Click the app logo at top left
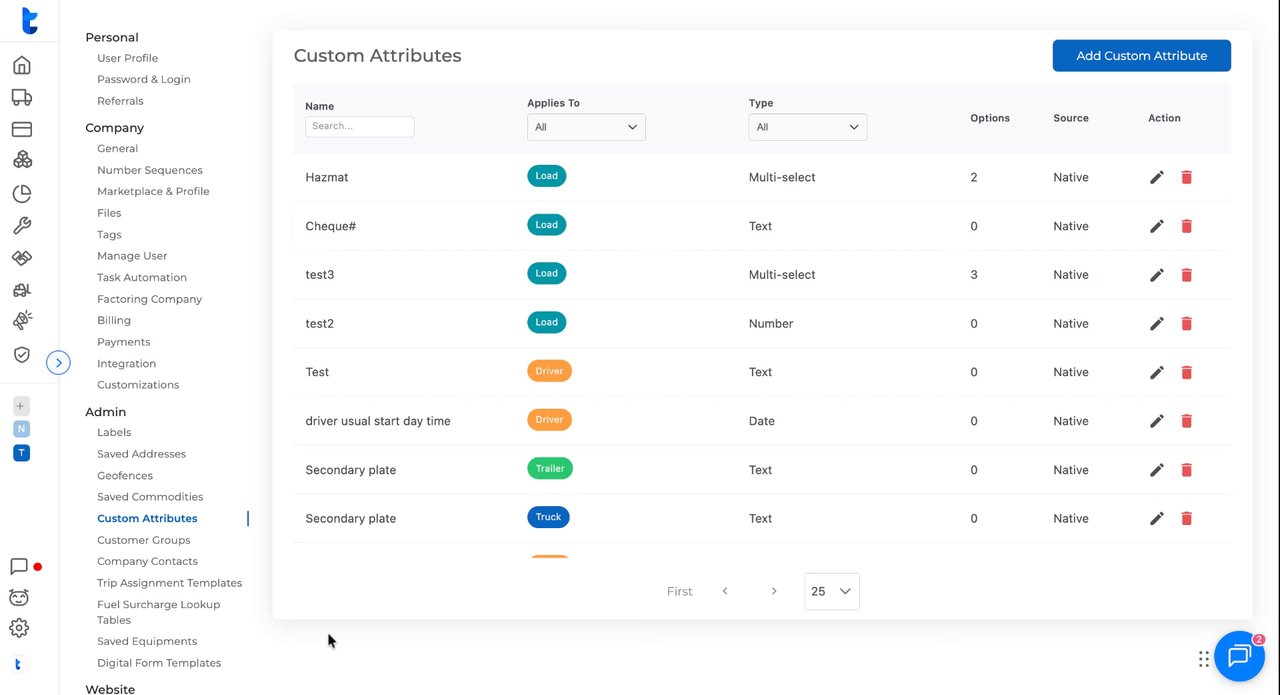Screen dimensions: 1280x695 (x=29, y=20)
